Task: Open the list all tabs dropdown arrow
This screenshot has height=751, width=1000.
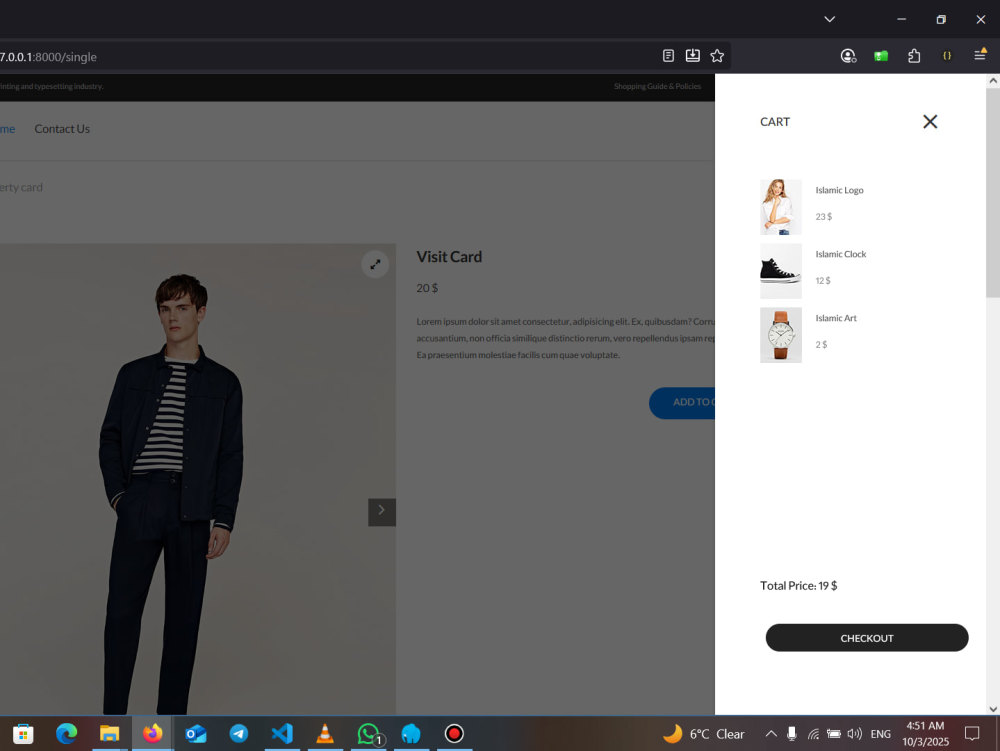Action: coord(829,19)
